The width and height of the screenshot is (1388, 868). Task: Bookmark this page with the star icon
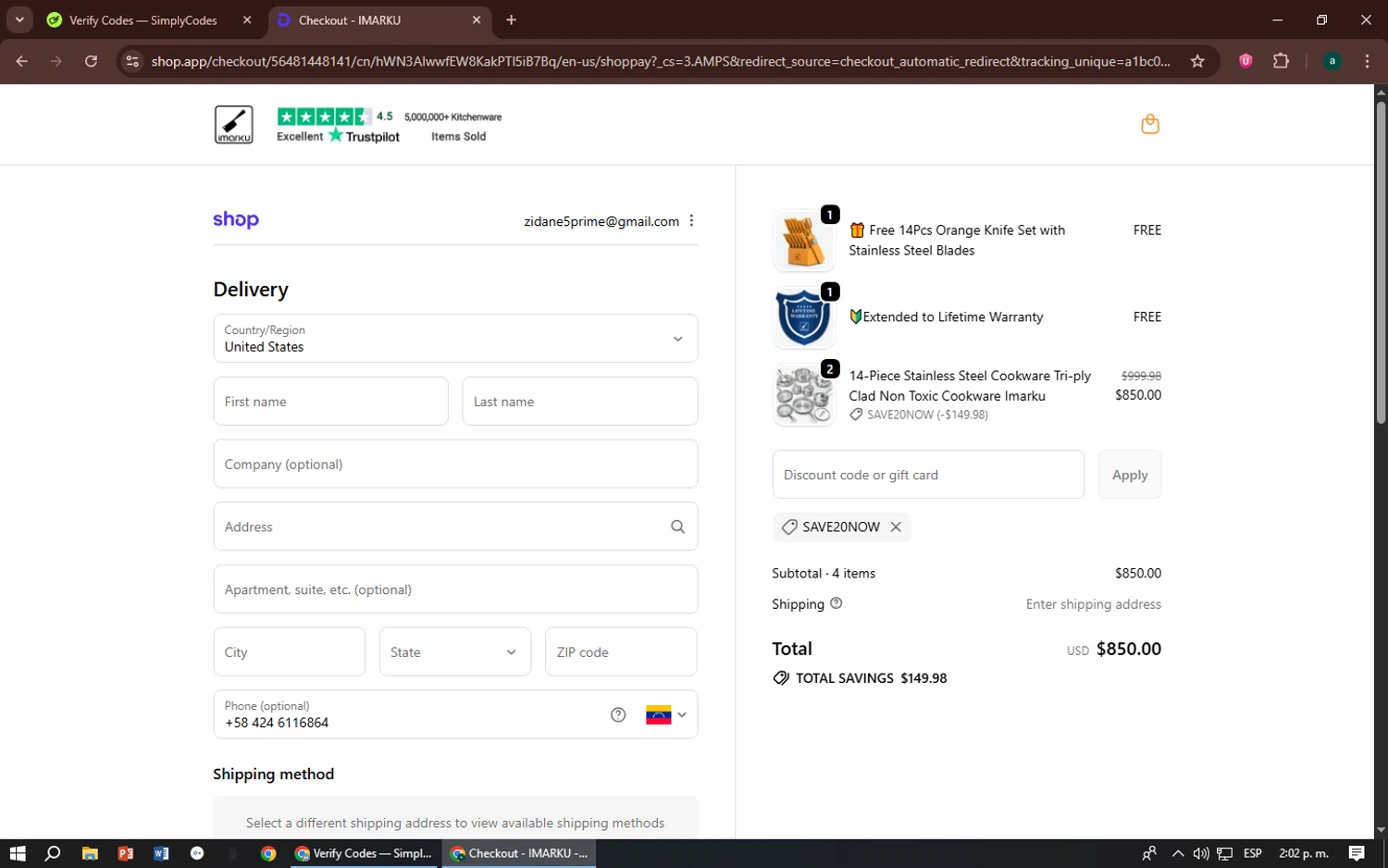1197,61
